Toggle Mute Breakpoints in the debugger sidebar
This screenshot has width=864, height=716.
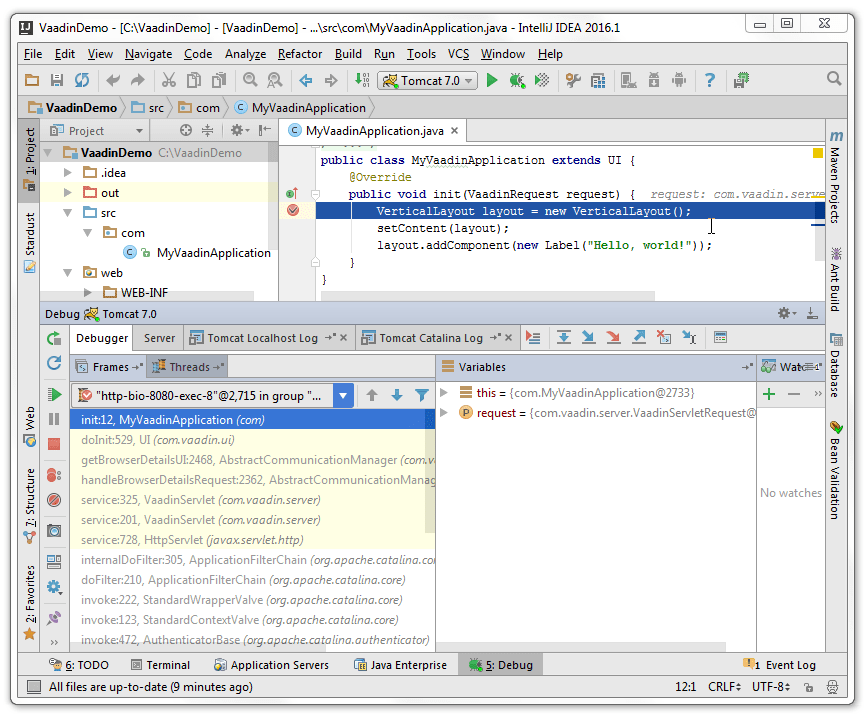(53, 499)
